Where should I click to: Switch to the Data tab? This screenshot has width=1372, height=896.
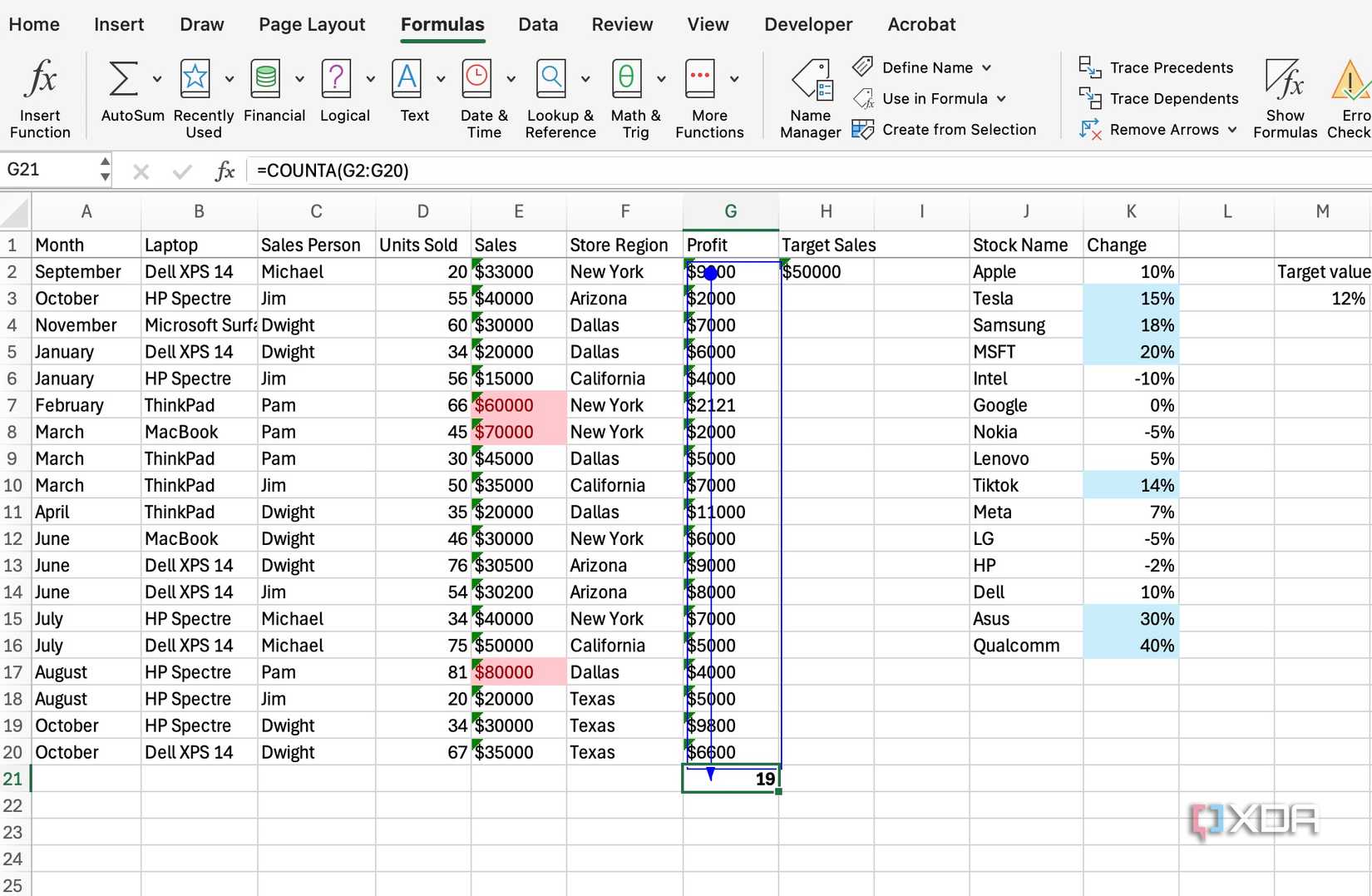pyautogui.click(x=538, y=25)
